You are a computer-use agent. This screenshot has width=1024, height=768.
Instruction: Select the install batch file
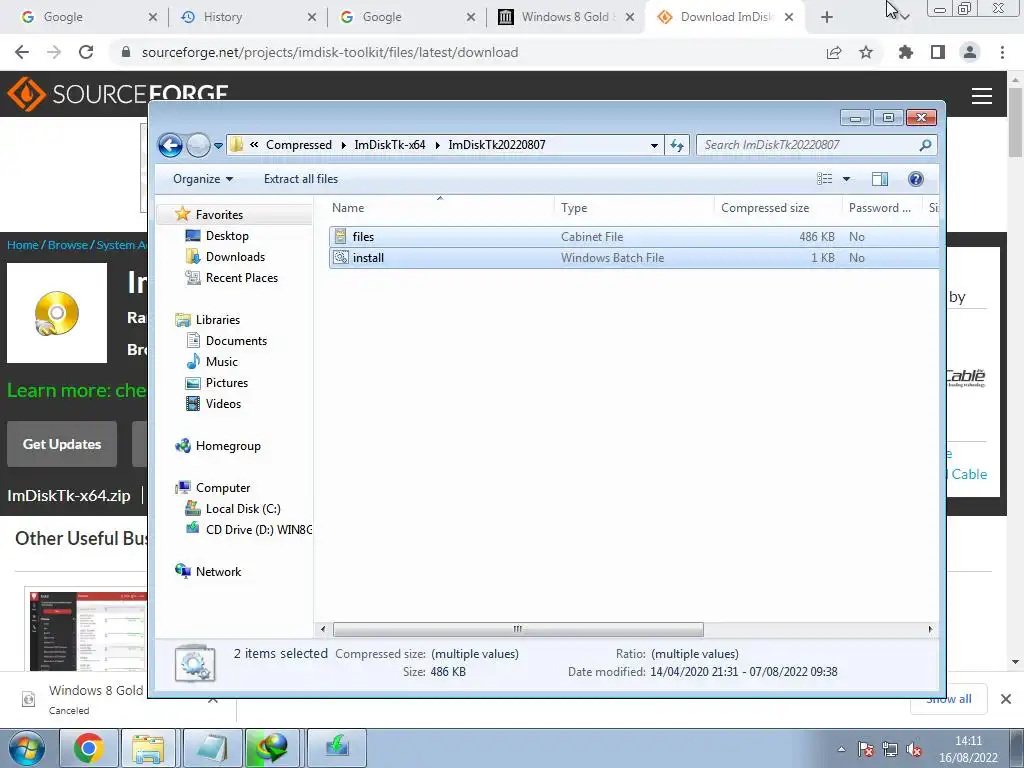click(x=634, y=257)
